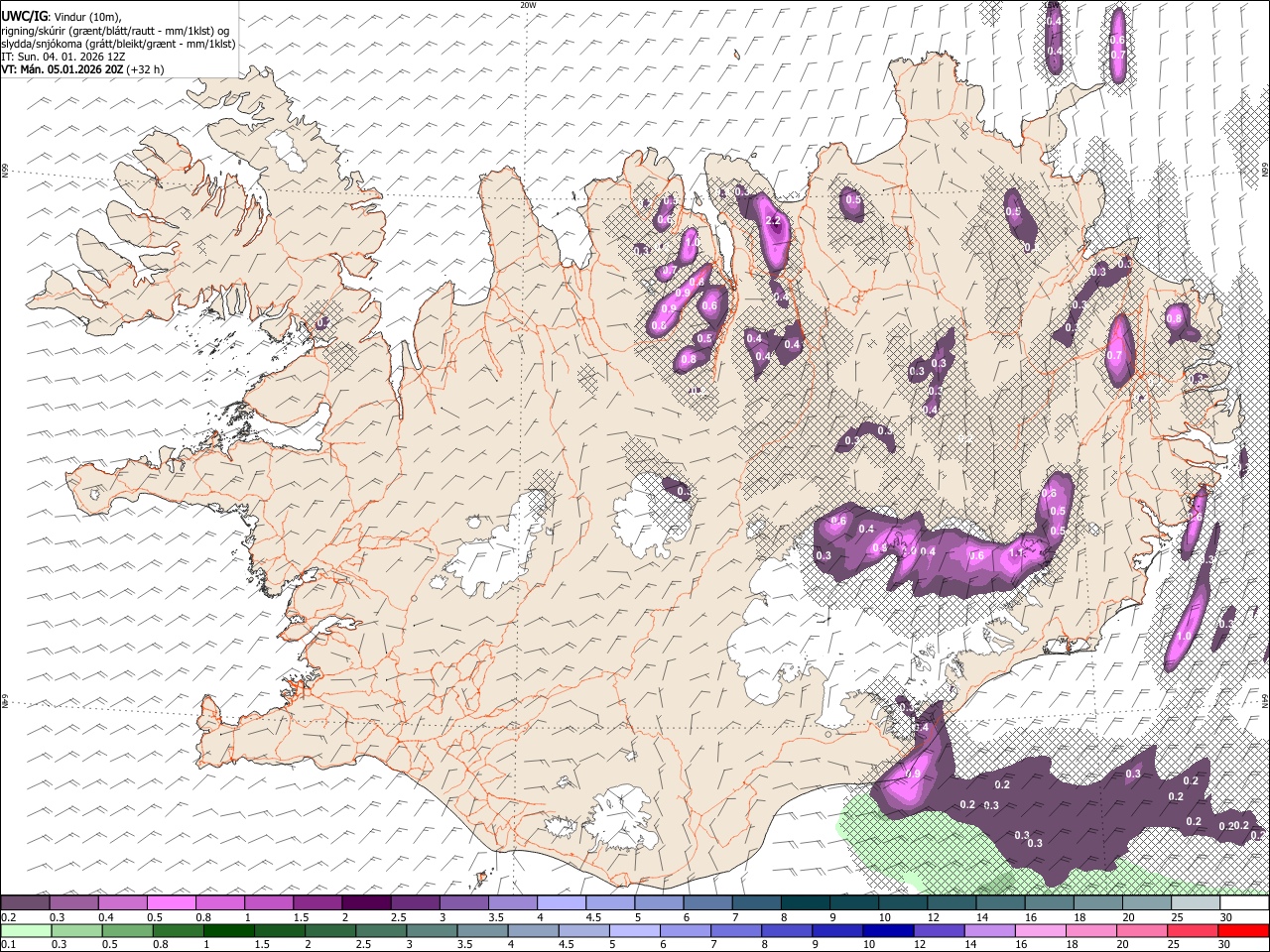Click the 'IT: Sun. 04. 01. 2026 12Z' line
The image size is (1270, 952).
point(63,57)
